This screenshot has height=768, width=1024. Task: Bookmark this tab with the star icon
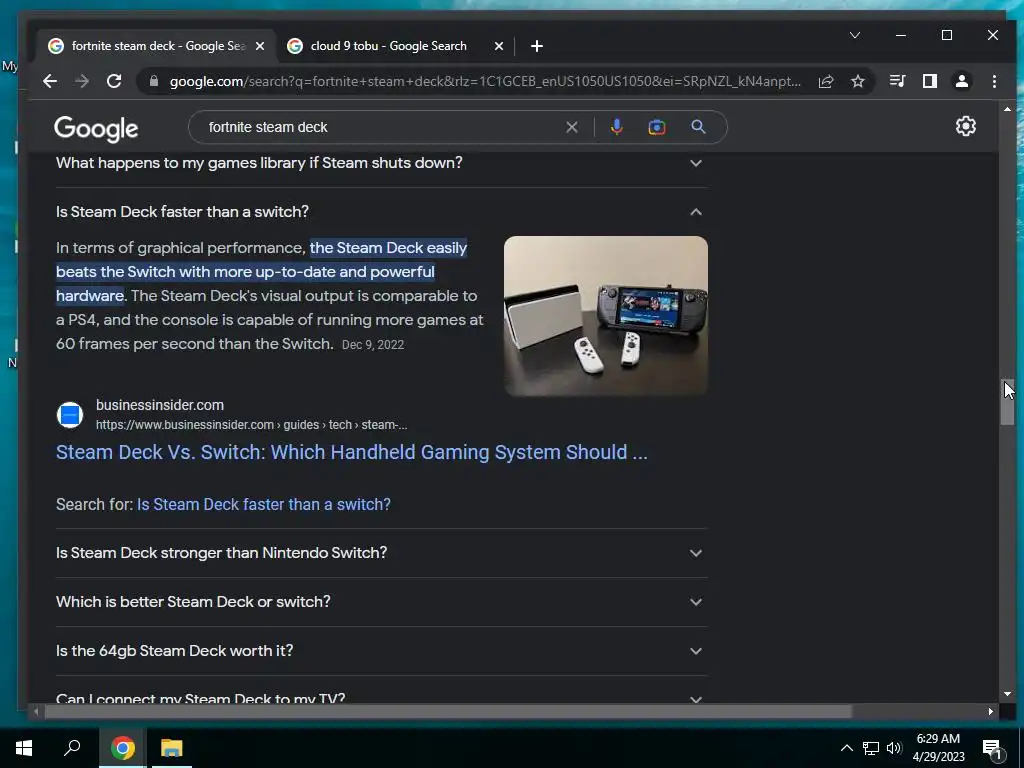(x=858, y=81)
